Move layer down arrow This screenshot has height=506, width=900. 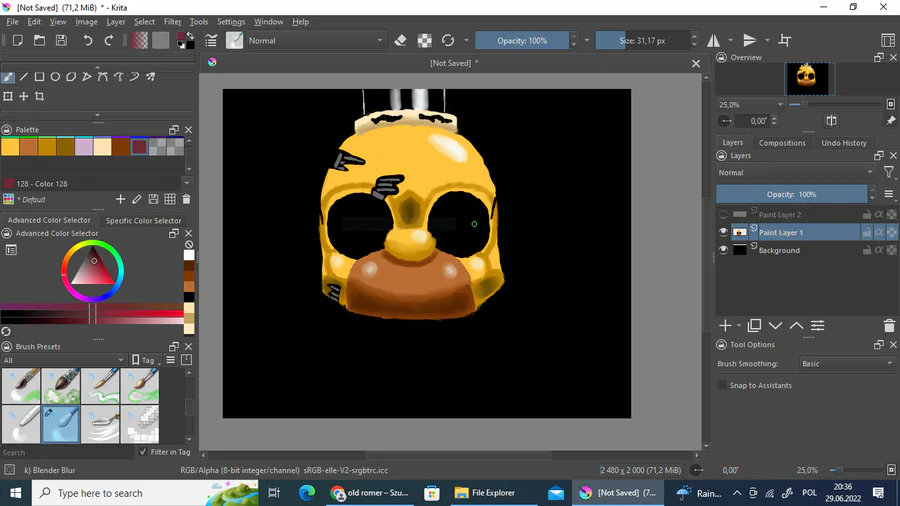[x=775, y=326]
